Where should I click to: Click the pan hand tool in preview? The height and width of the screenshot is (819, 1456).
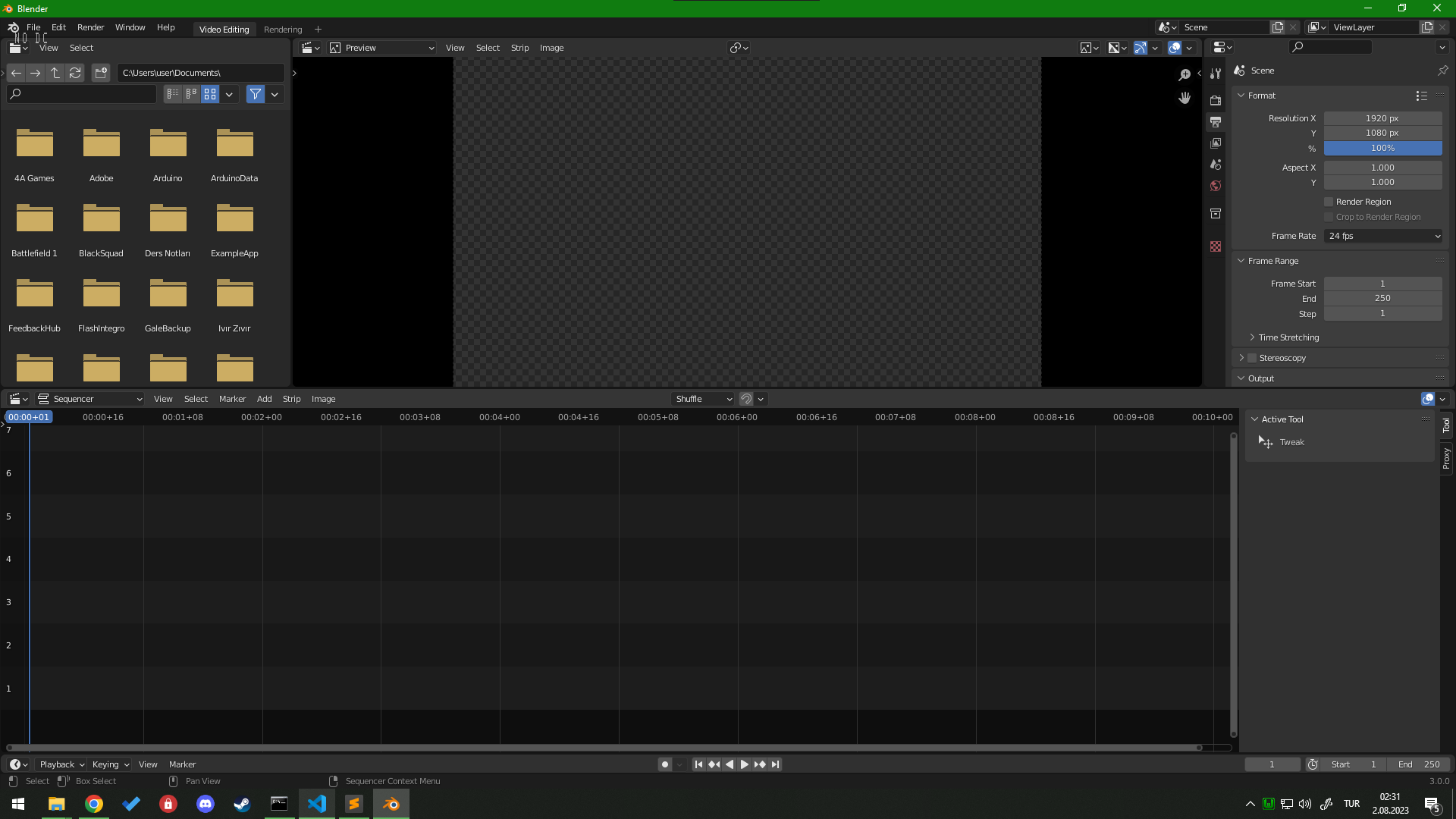tap(1185, 99)
